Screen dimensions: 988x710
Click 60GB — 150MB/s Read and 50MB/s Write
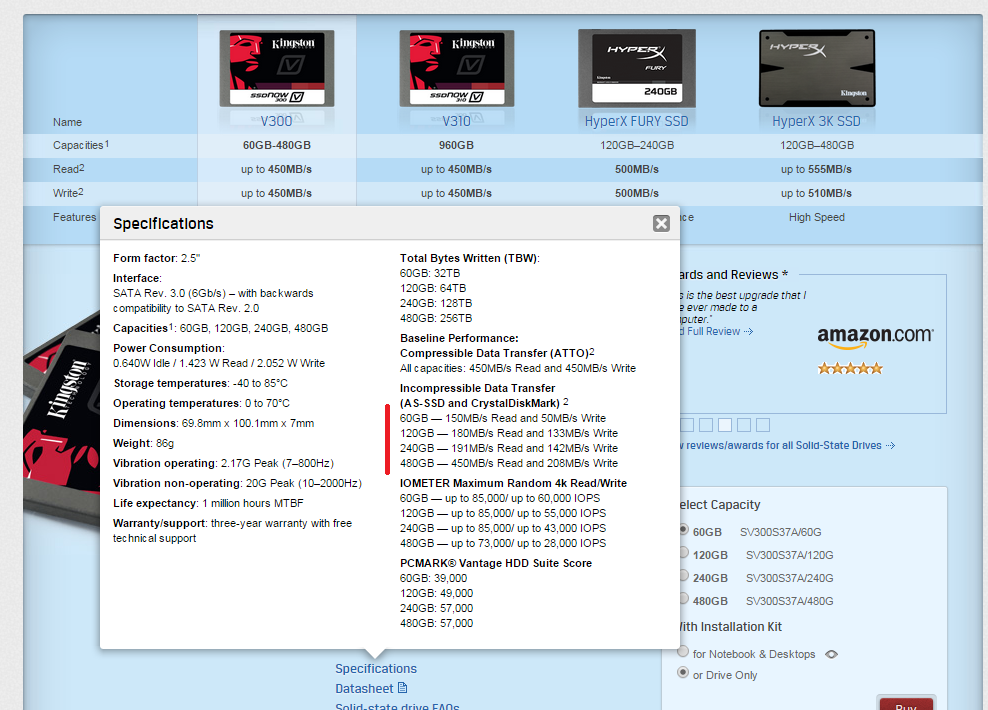click(503, 418)
